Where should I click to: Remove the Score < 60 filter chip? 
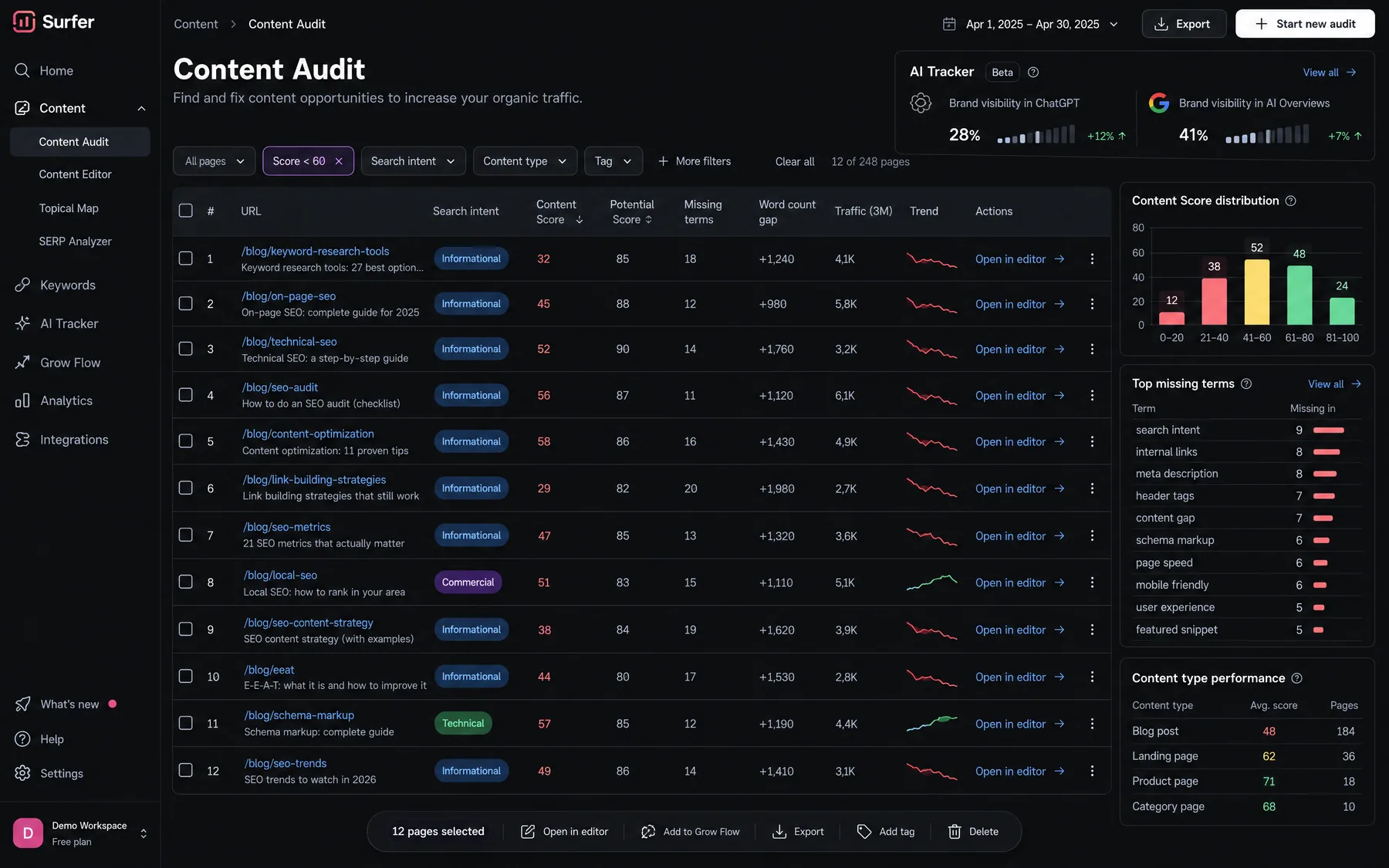tap(338, 161)
